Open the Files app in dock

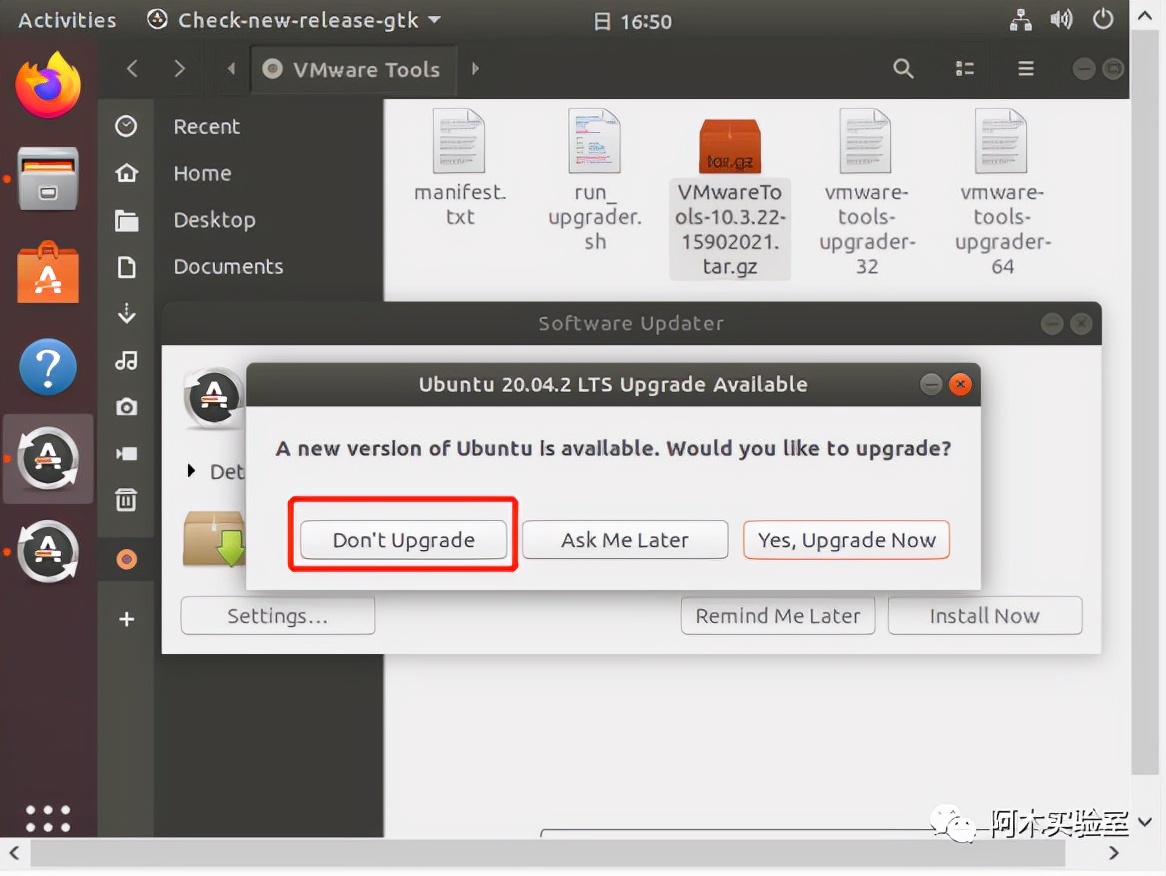pos(48,178)
